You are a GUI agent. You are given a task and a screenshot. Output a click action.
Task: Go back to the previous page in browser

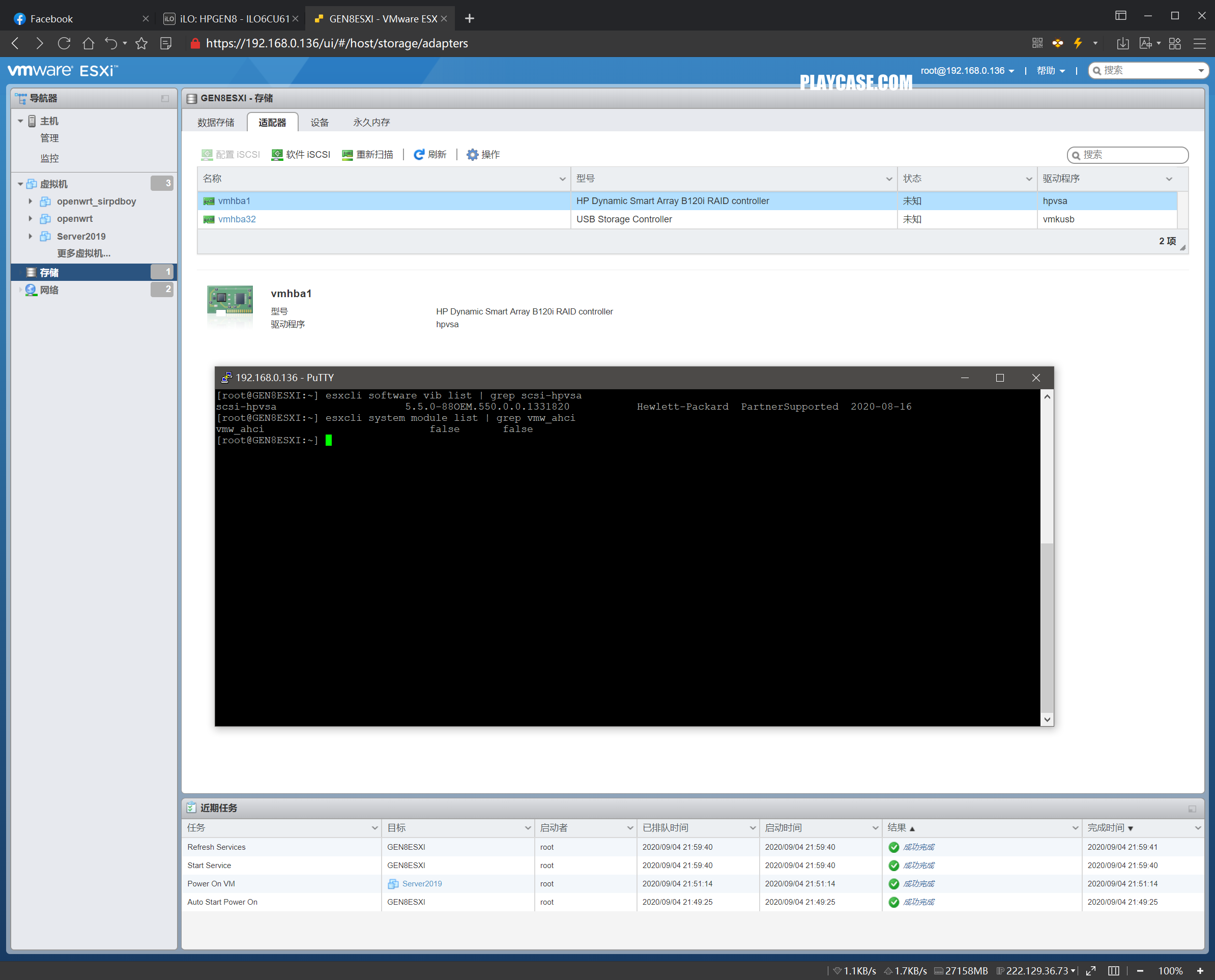tap(16, 43)
